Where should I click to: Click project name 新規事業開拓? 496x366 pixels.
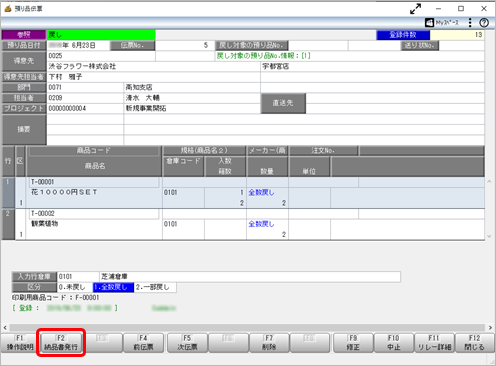point(146,108)
